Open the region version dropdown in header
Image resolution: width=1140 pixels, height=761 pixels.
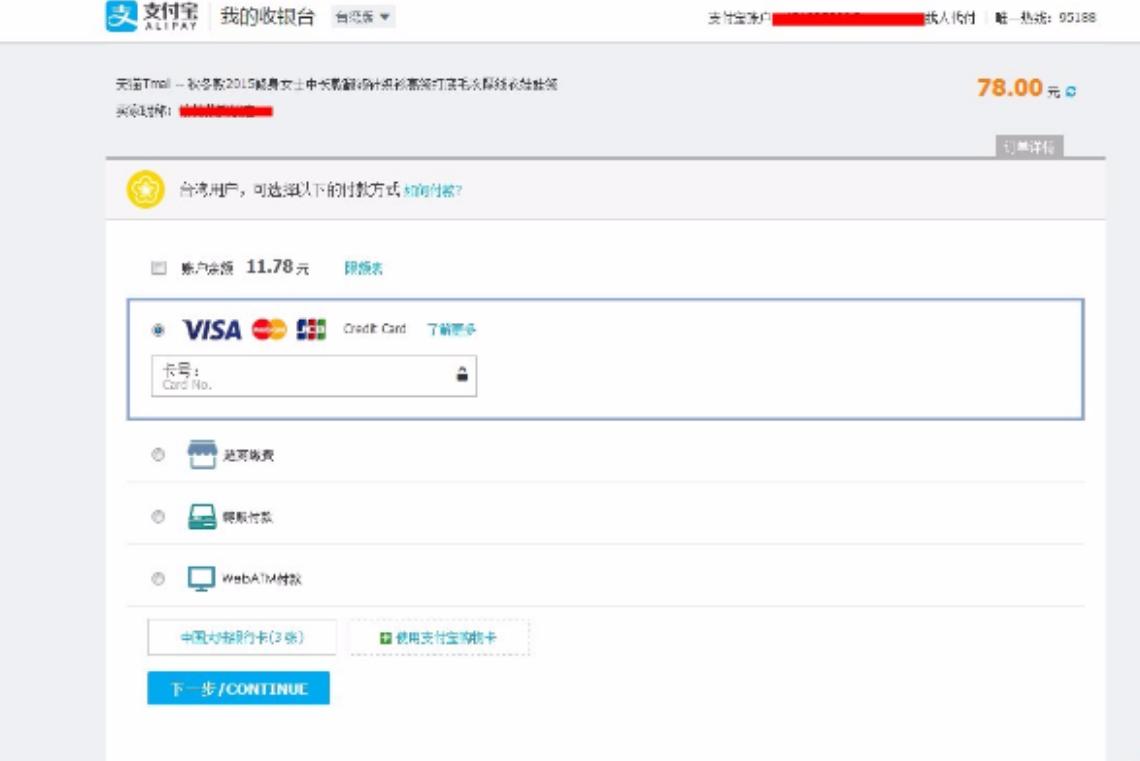click(363, 17)
